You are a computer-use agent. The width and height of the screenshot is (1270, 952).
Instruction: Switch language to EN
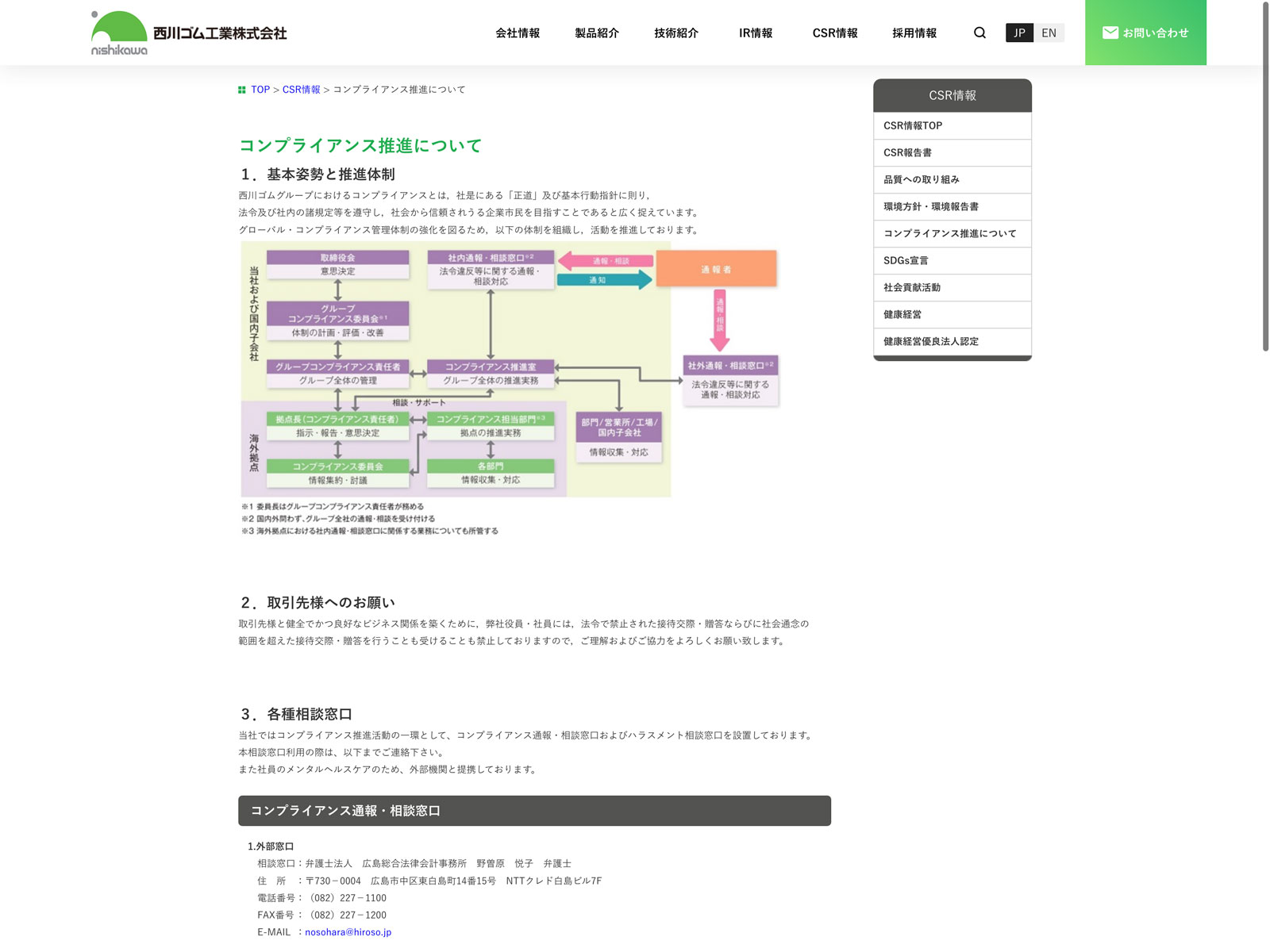[1049, 33]
